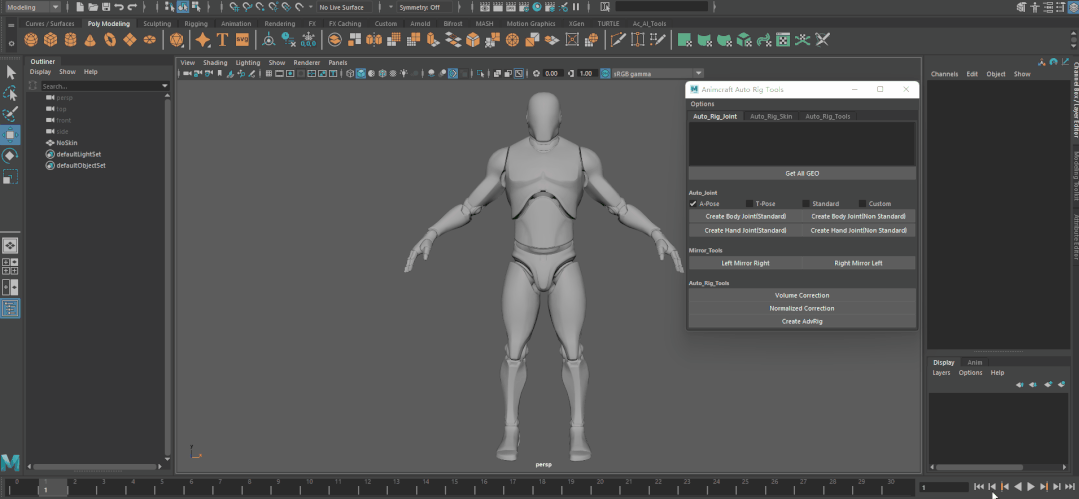Viewport: 1079px width, 499px height.
Task: Click the Freeze Transformations 0,0,0 icon
Action: (308, 40)
